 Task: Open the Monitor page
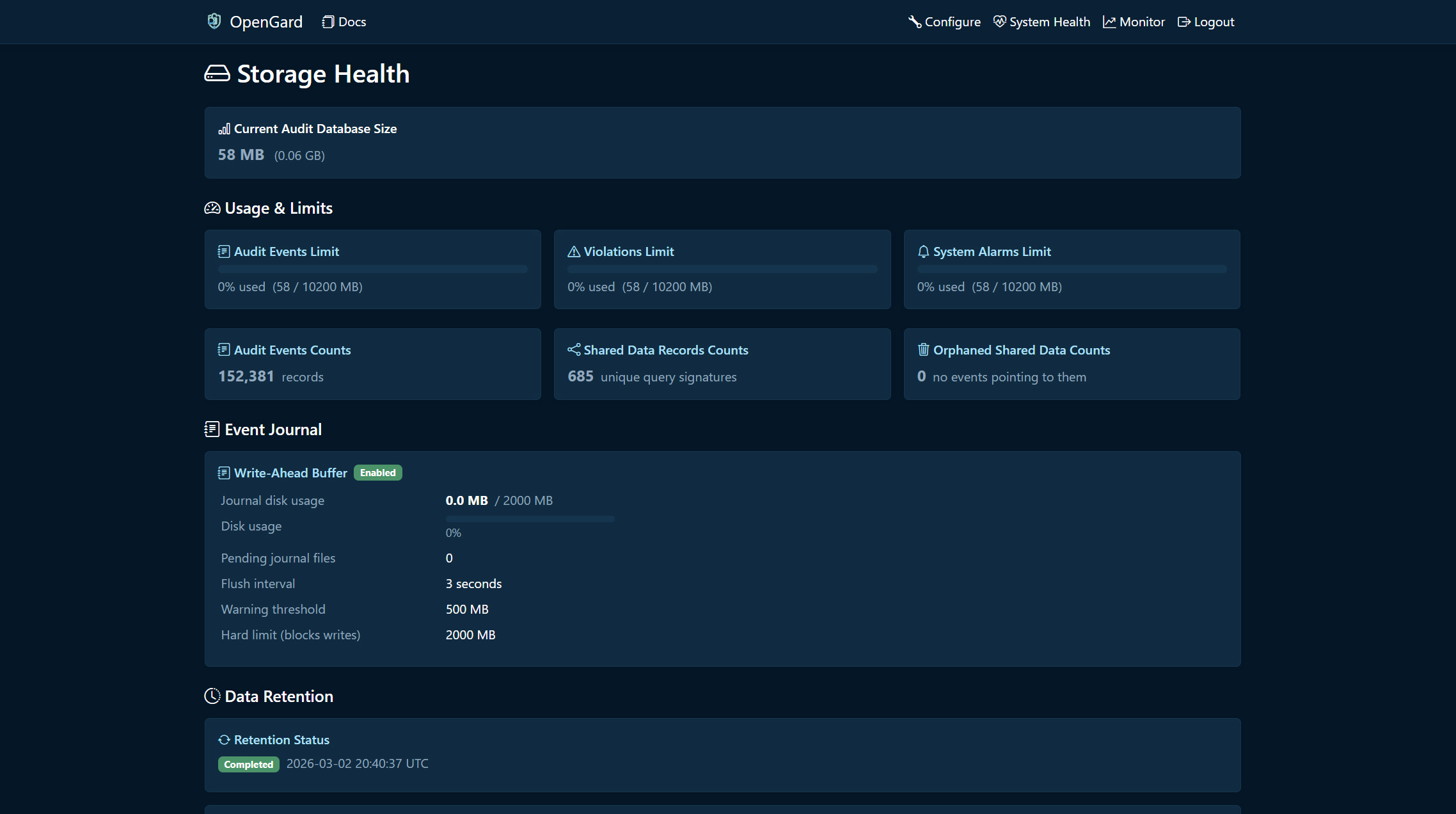[1134, 21]
